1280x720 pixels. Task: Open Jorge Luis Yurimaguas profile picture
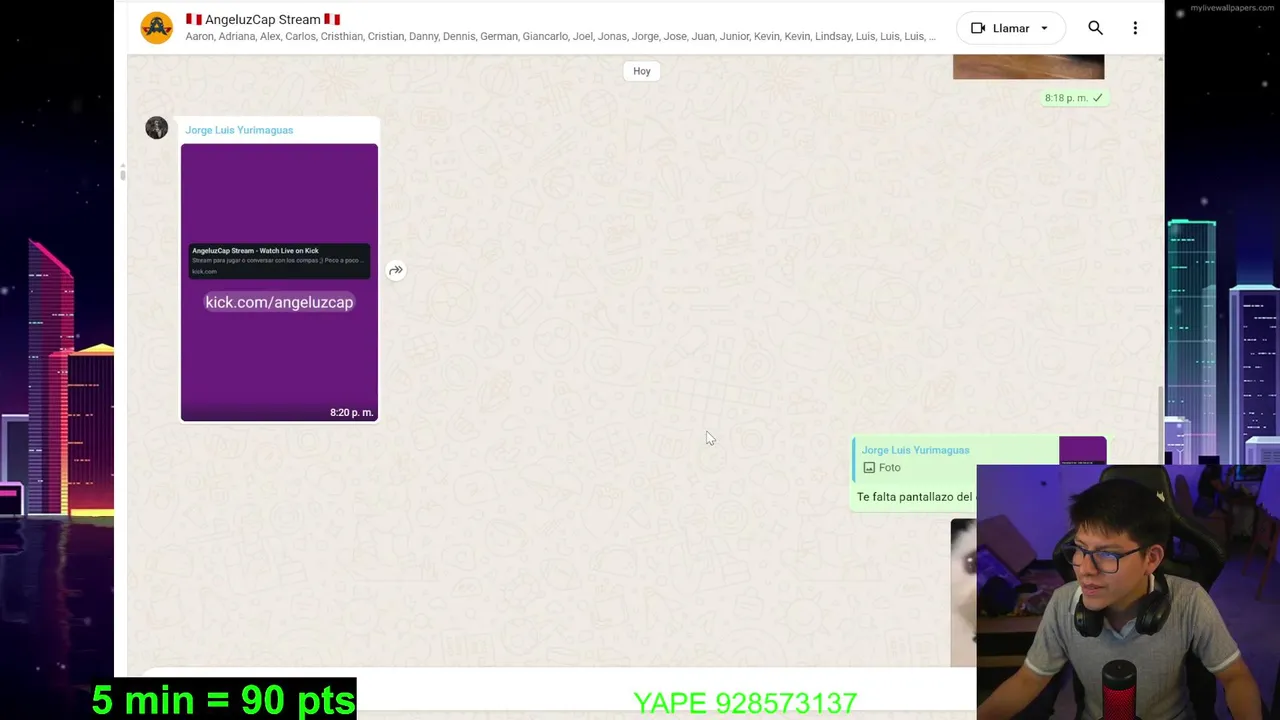coord(157,128)
